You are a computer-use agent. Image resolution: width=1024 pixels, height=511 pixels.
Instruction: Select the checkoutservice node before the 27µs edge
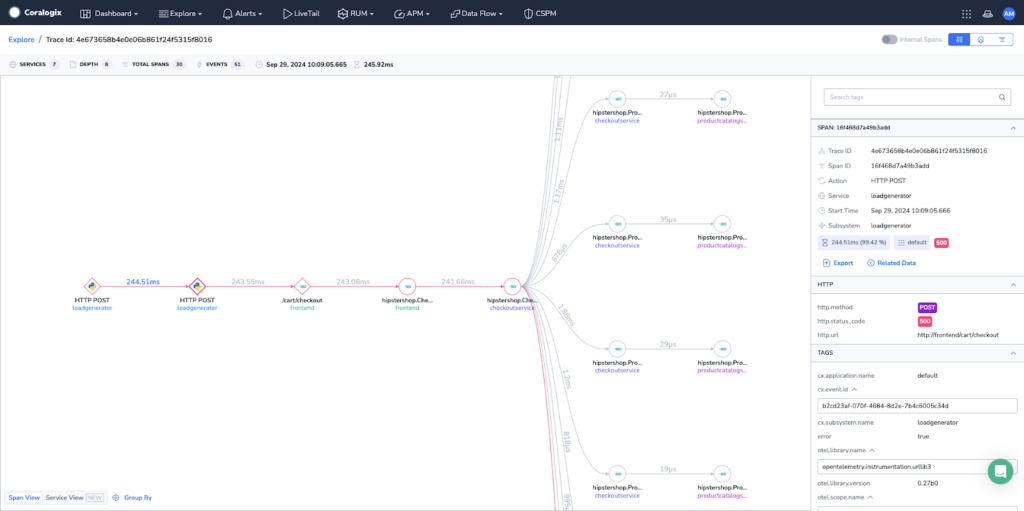click(617, 99)
